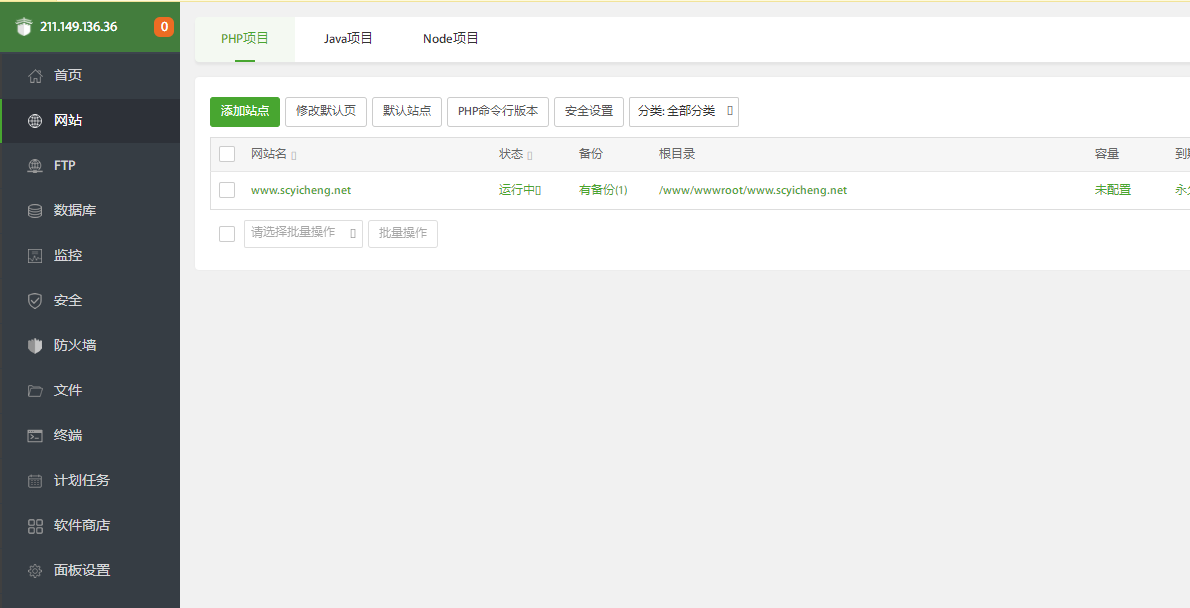Expand the 分类: 全部分类 dropdown

pyautogui.click(x=683, y=111)
